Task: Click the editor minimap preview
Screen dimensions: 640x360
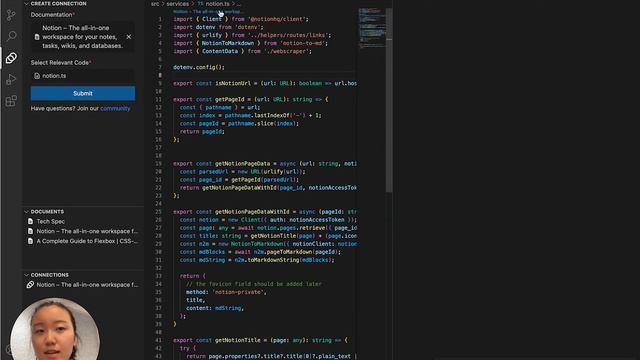Action: [372, 28]
